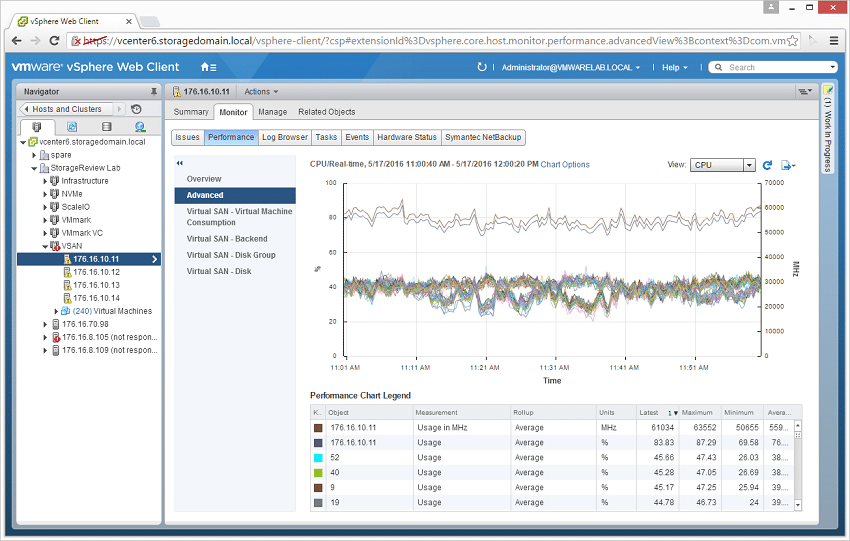Click the StorageReview Lab datacenter icon

(44, 168)
